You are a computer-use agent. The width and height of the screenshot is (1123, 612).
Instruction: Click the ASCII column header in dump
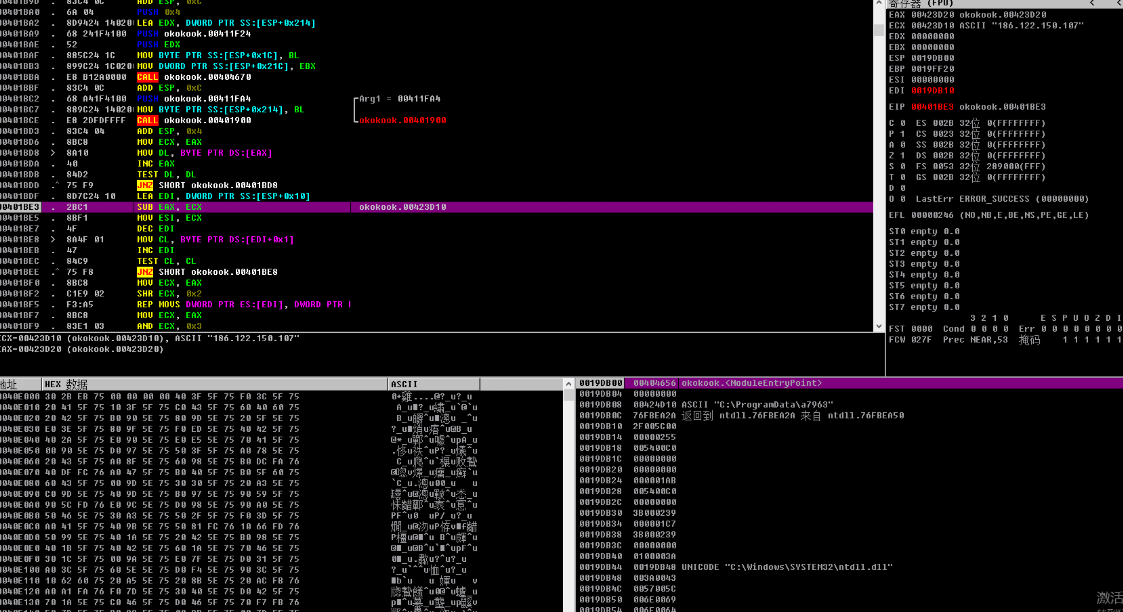pyautogui.click(x=433, y=384)
